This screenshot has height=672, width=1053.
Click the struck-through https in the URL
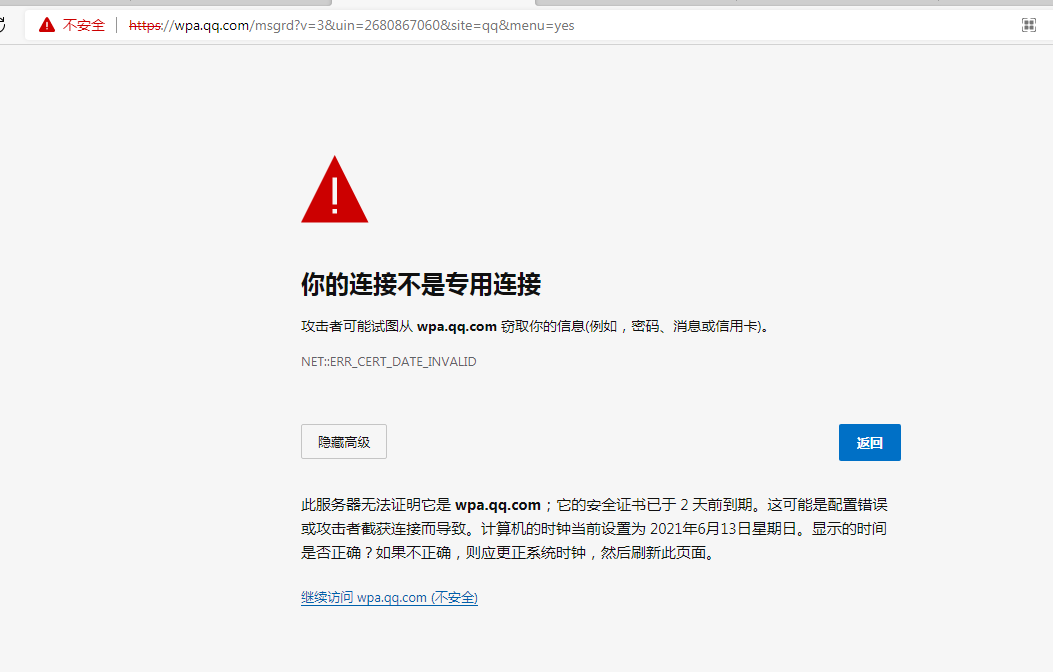pos(145,25)
